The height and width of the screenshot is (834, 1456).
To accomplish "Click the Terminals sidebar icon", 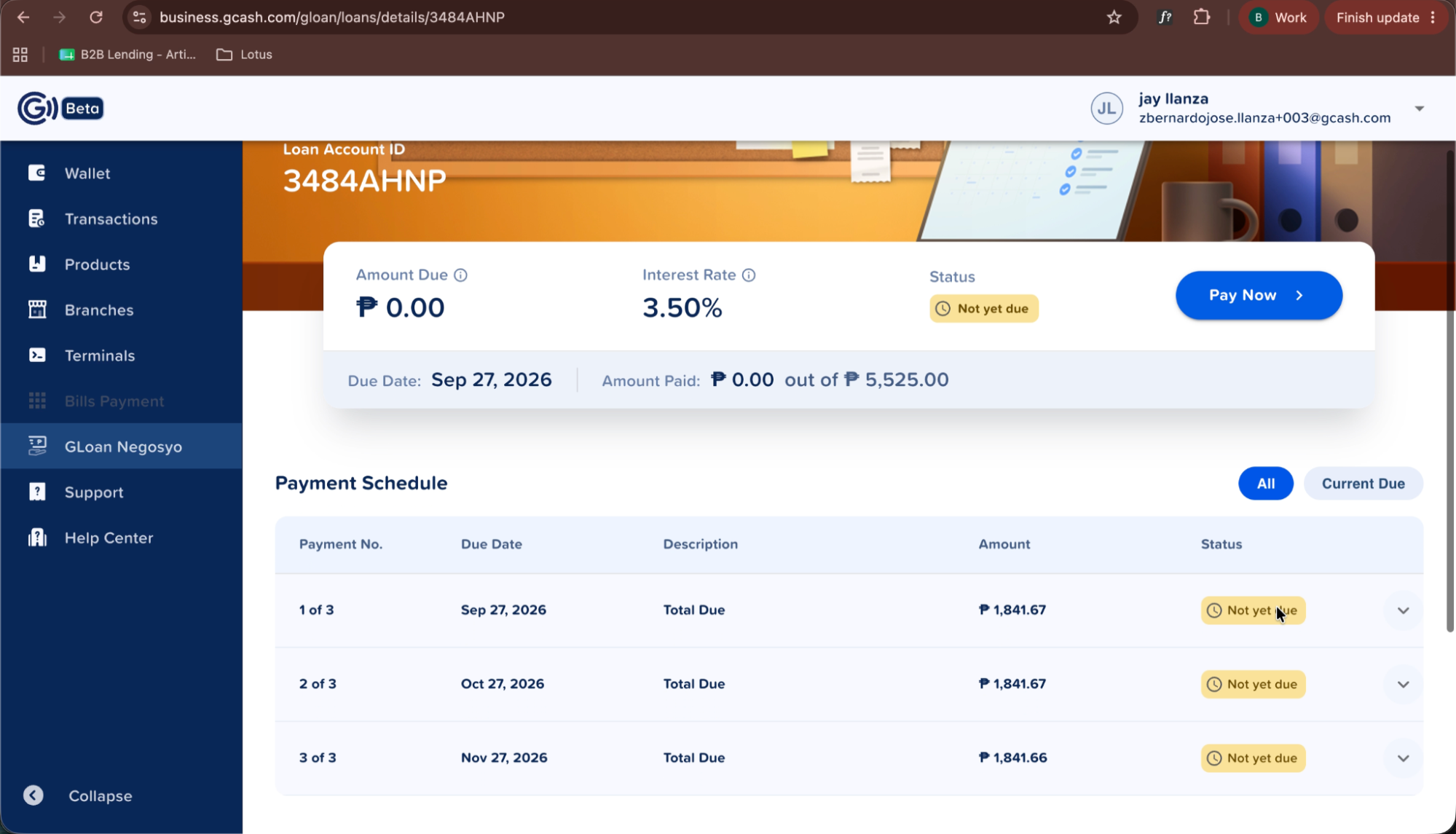I will coord(37,355).
